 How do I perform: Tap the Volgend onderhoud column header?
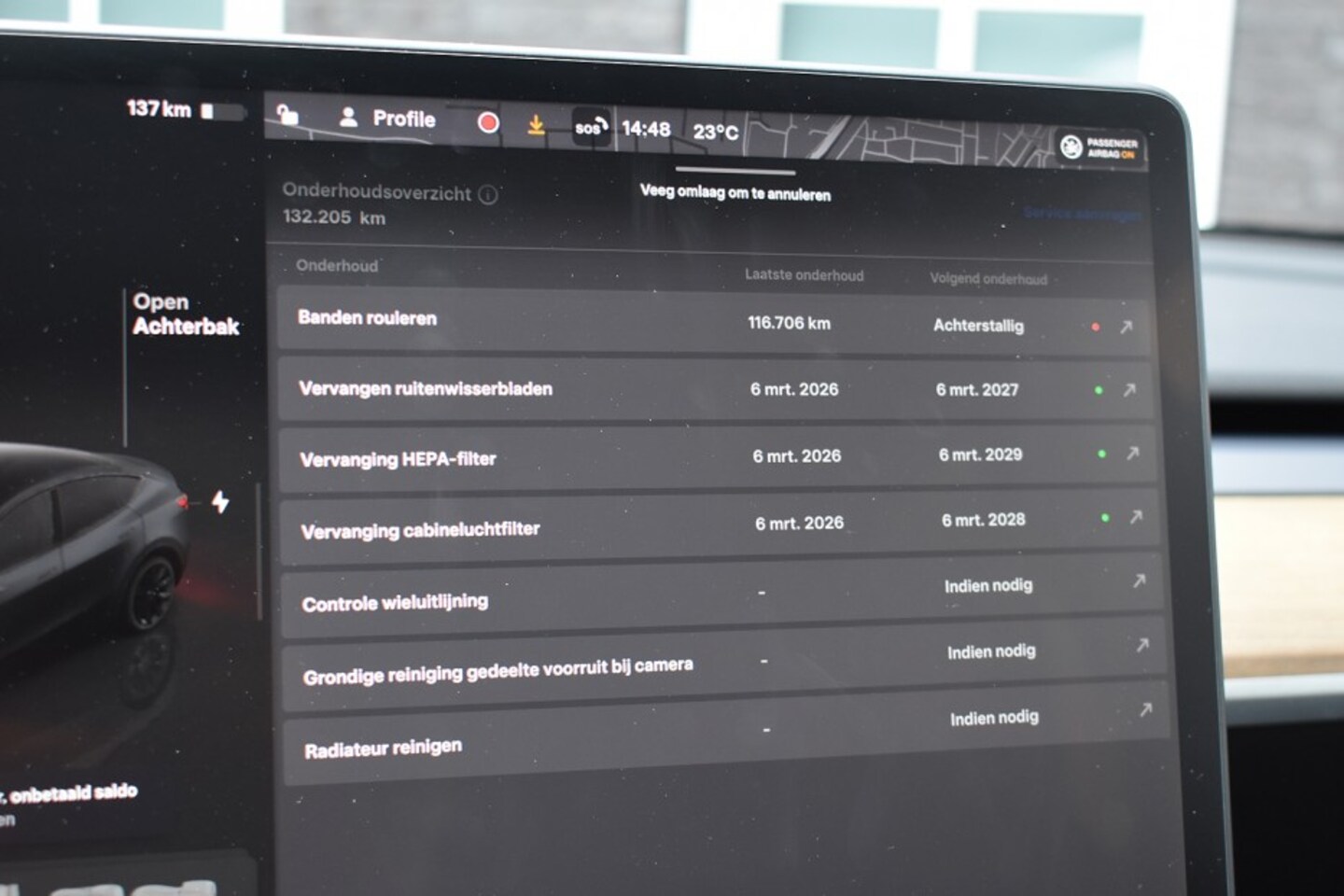988,278
